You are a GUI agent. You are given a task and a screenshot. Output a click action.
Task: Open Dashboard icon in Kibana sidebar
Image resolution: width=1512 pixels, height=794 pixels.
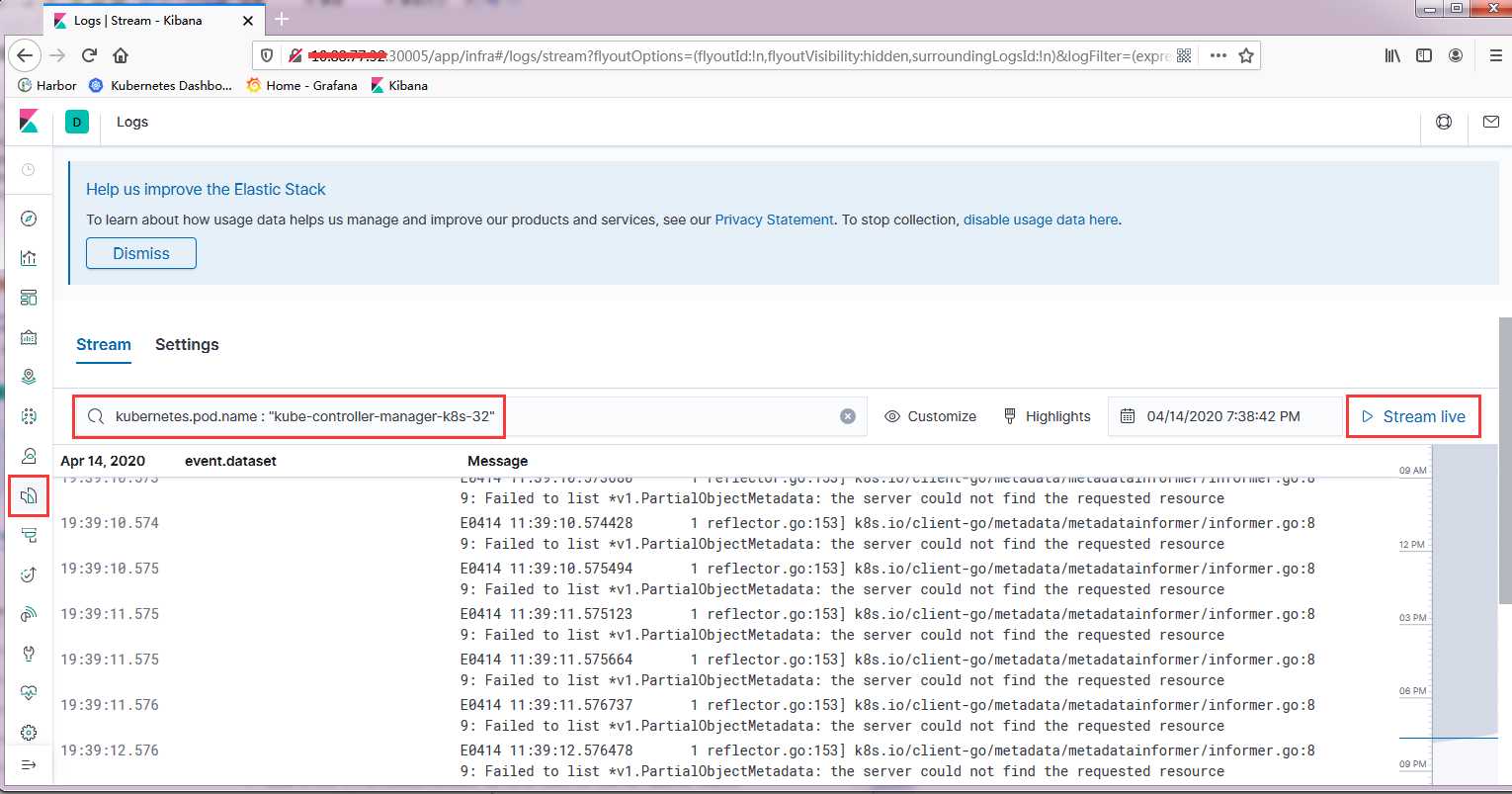pyautogui.click(x=29, y=298)
